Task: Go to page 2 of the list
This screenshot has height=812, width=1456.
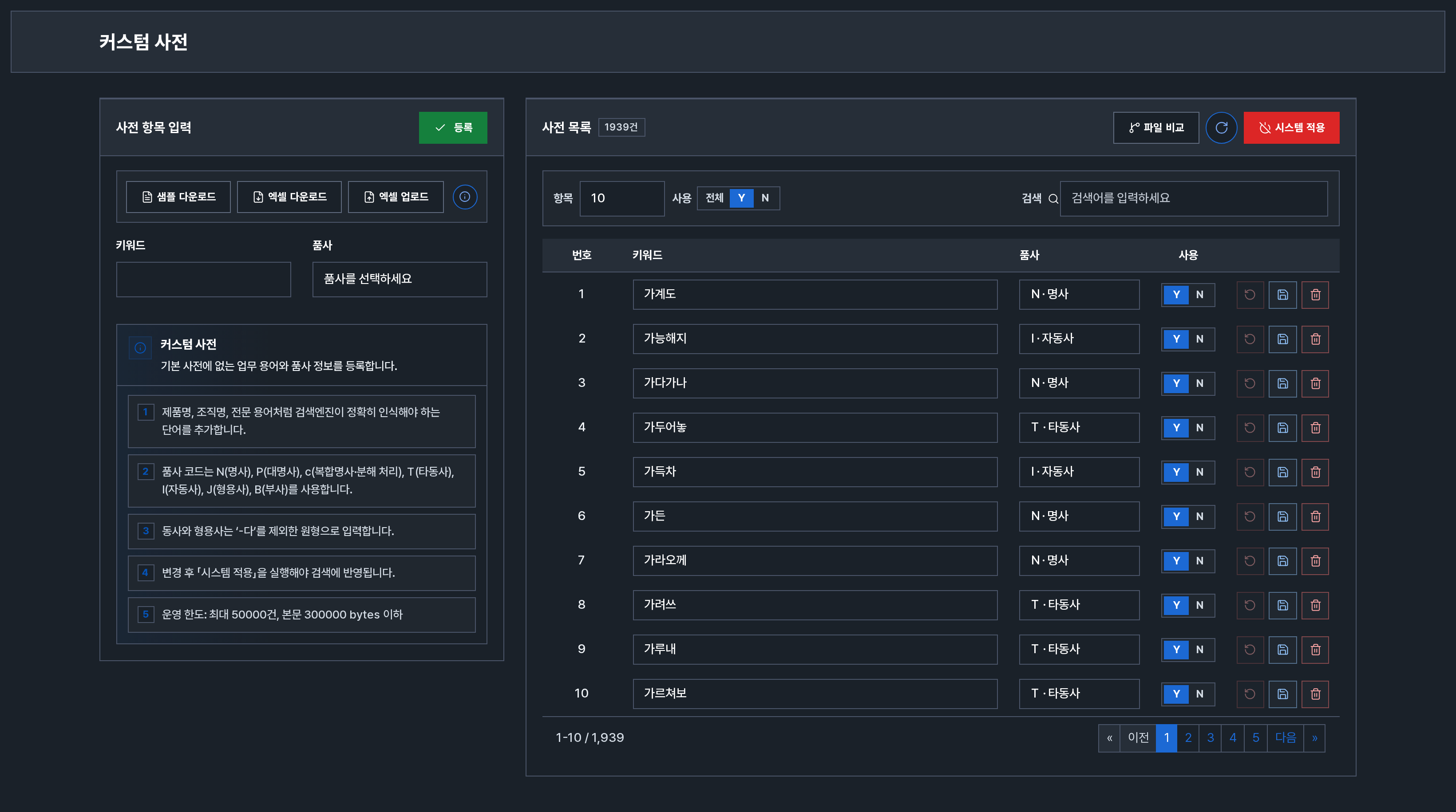Action: click(1188, 738)
